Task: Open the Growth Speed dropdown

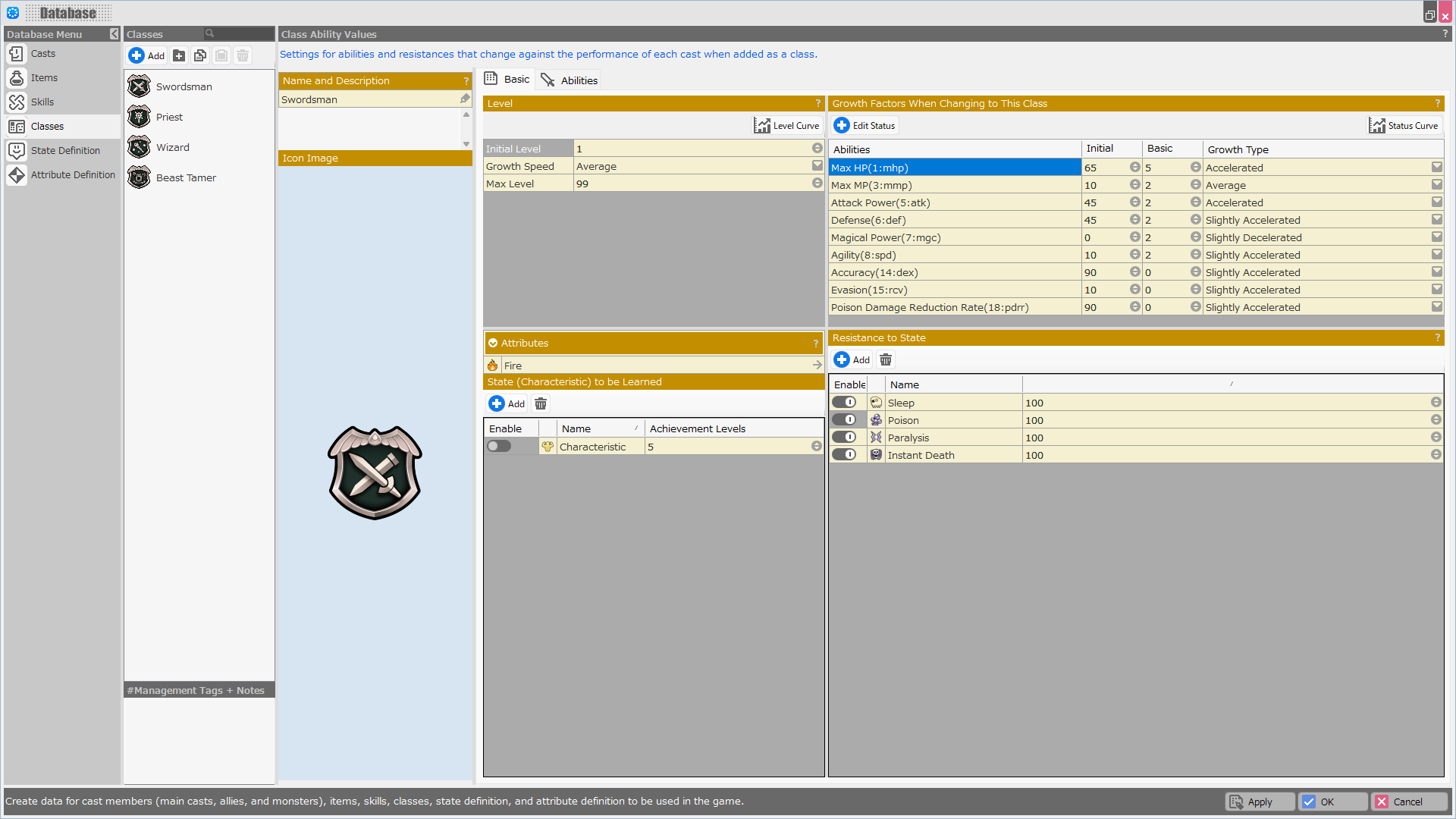Action: [817, 166]
